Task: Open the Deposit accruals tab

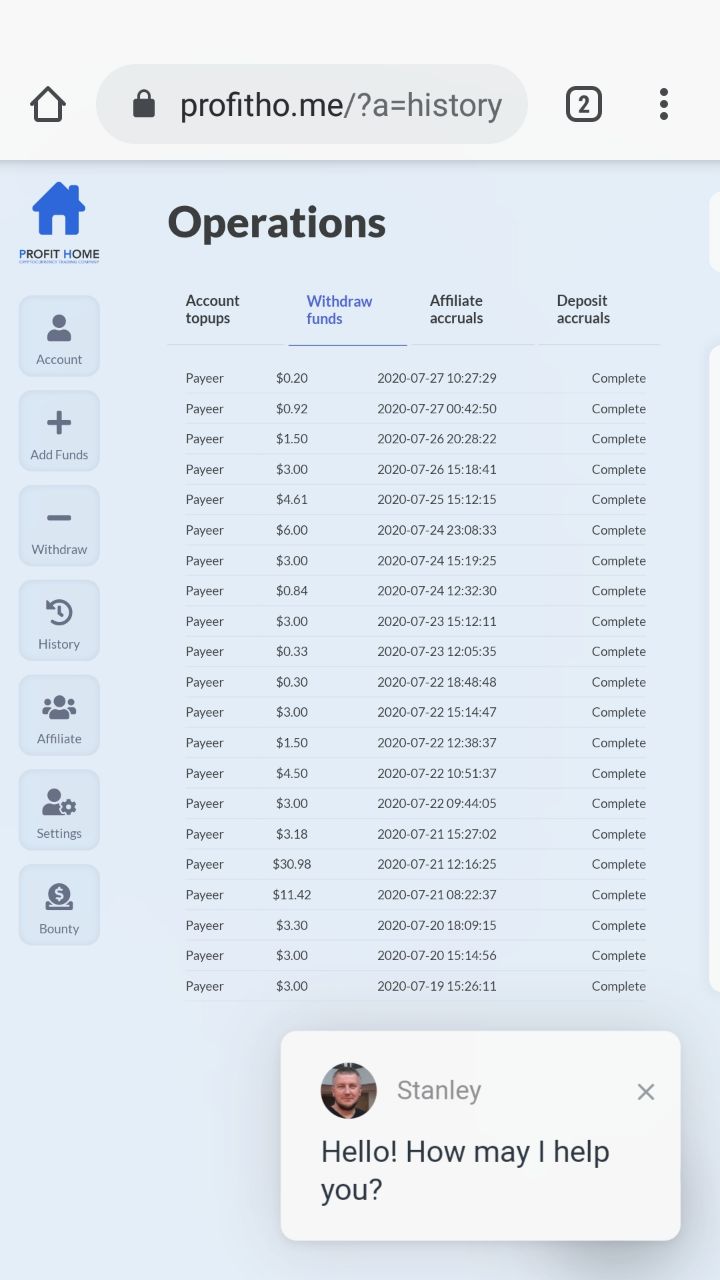Action: coord(583,310)
